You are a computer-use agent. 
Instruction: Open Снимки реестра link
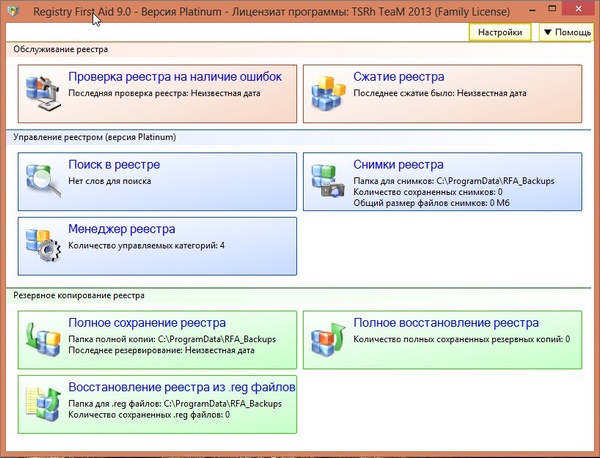coord(398,165)
